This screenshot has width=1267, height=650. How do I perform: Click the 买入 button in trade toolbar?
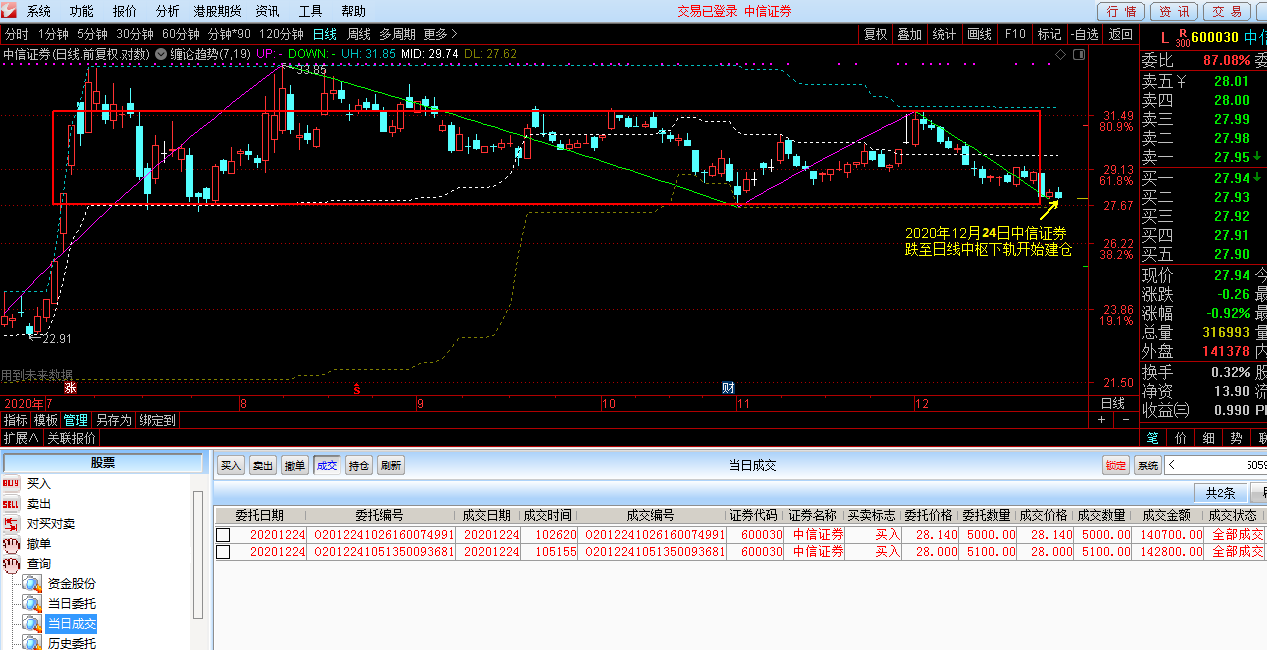click(232, 465)
